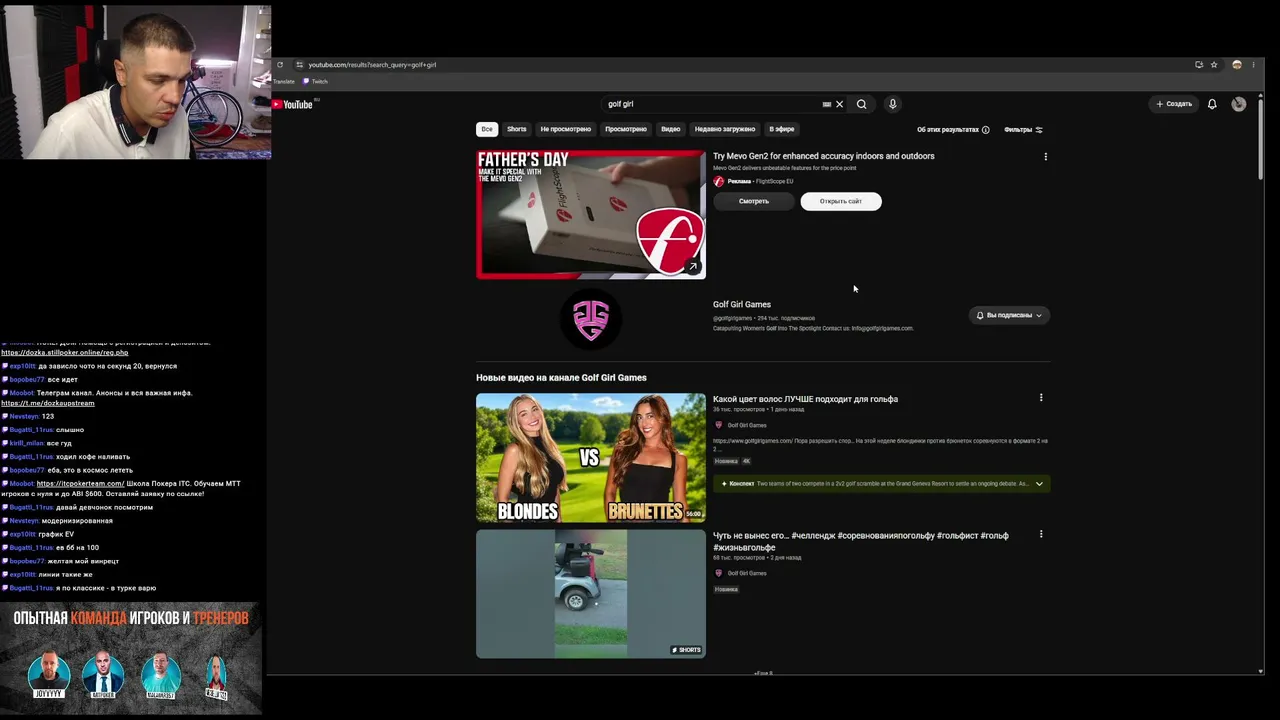Select the 'В эфире' filter chip

pos(782,129)
